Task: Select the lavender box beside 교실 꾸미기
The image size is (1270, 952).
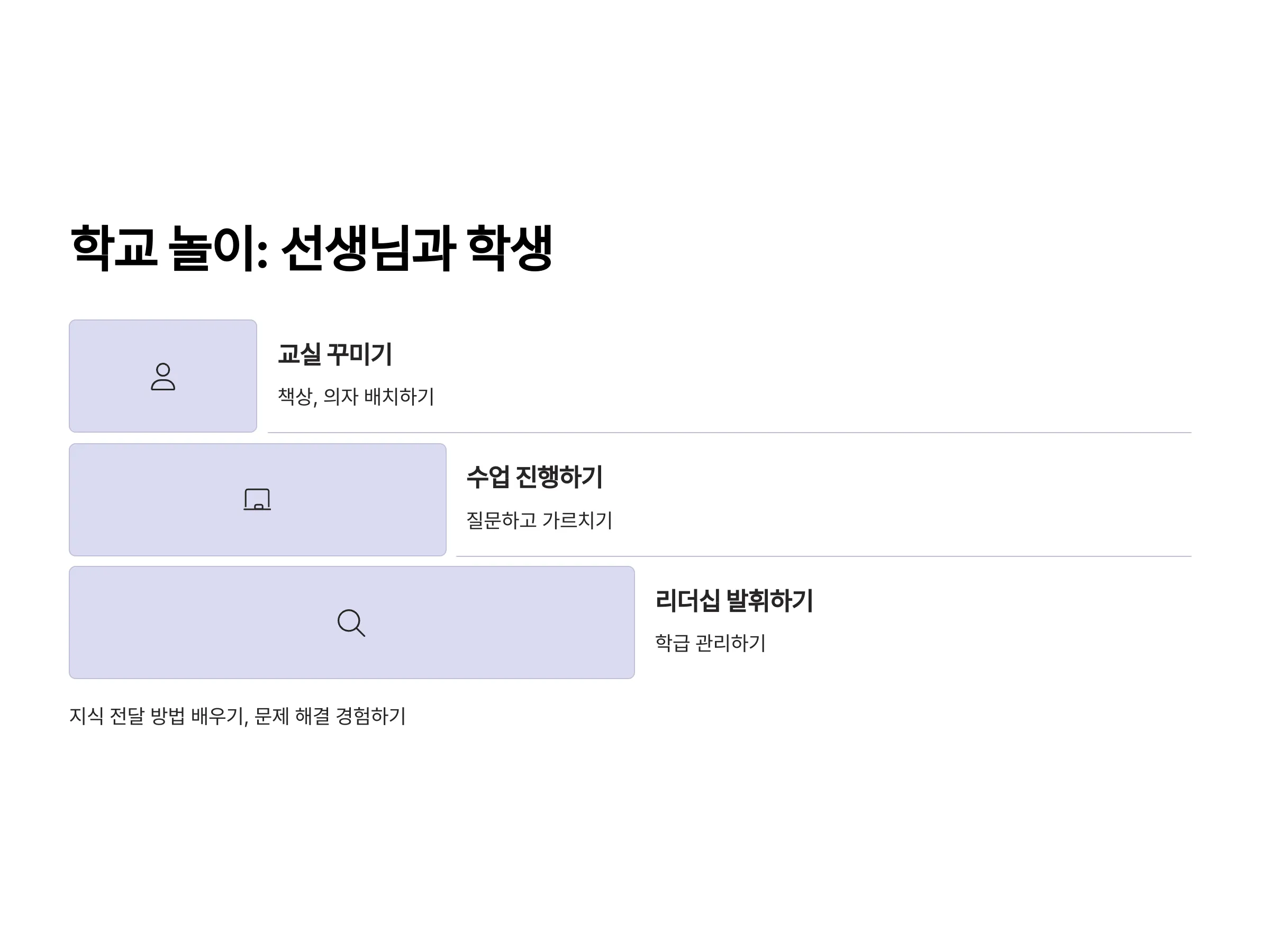Action: click(x=163, y=376)
